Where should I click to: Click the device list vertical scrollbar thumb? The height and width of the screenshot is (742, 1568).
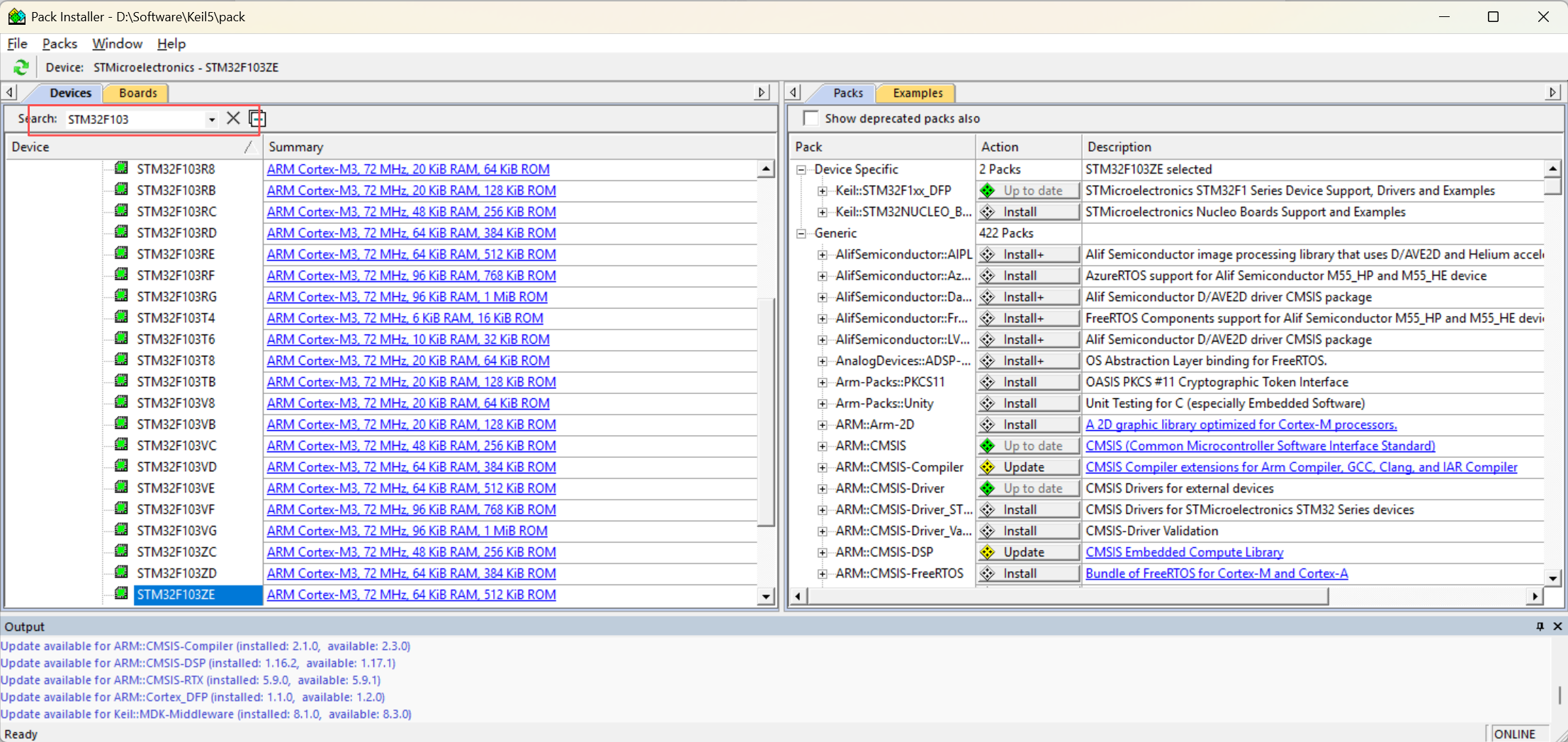765,412
